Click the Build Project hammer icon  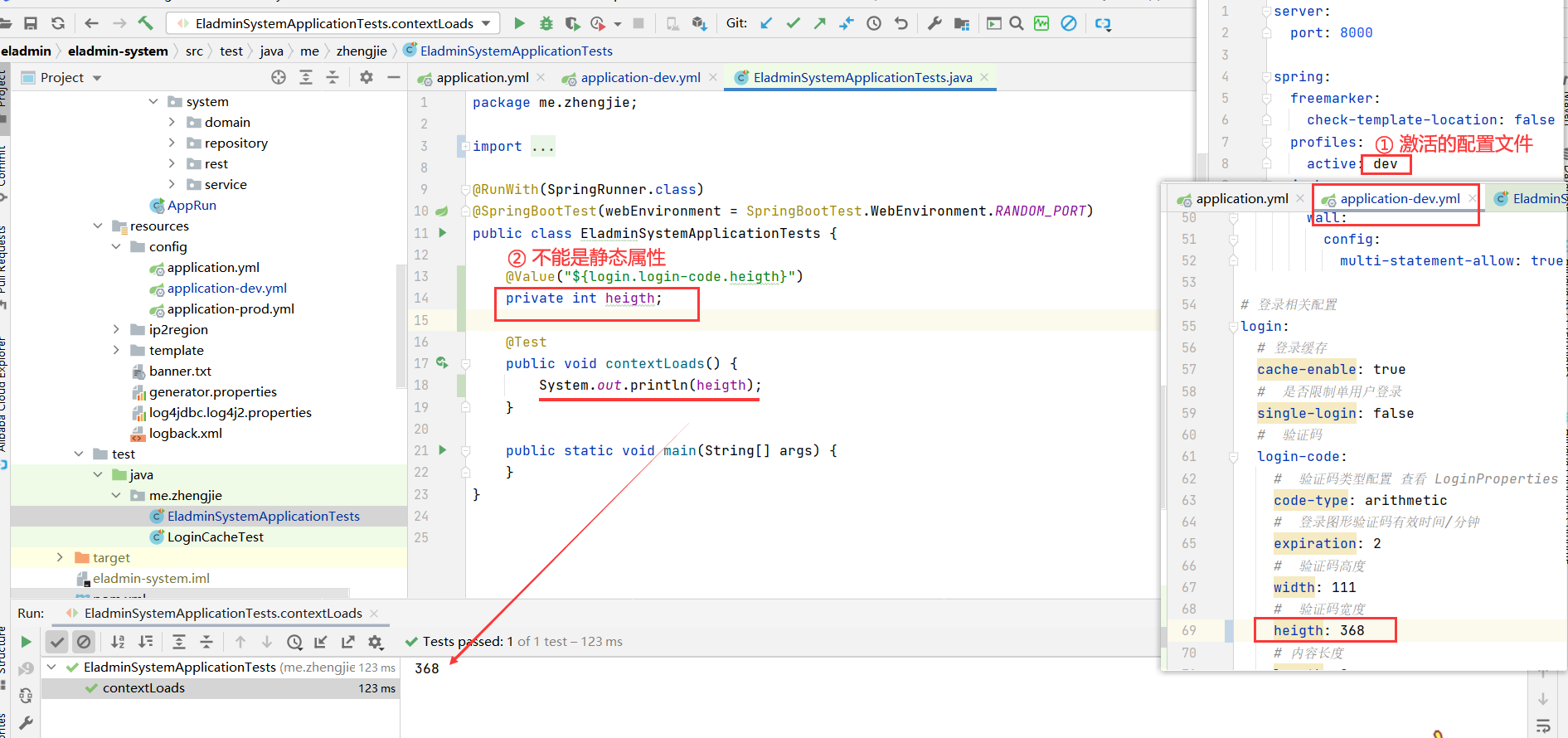coord(146,23)
